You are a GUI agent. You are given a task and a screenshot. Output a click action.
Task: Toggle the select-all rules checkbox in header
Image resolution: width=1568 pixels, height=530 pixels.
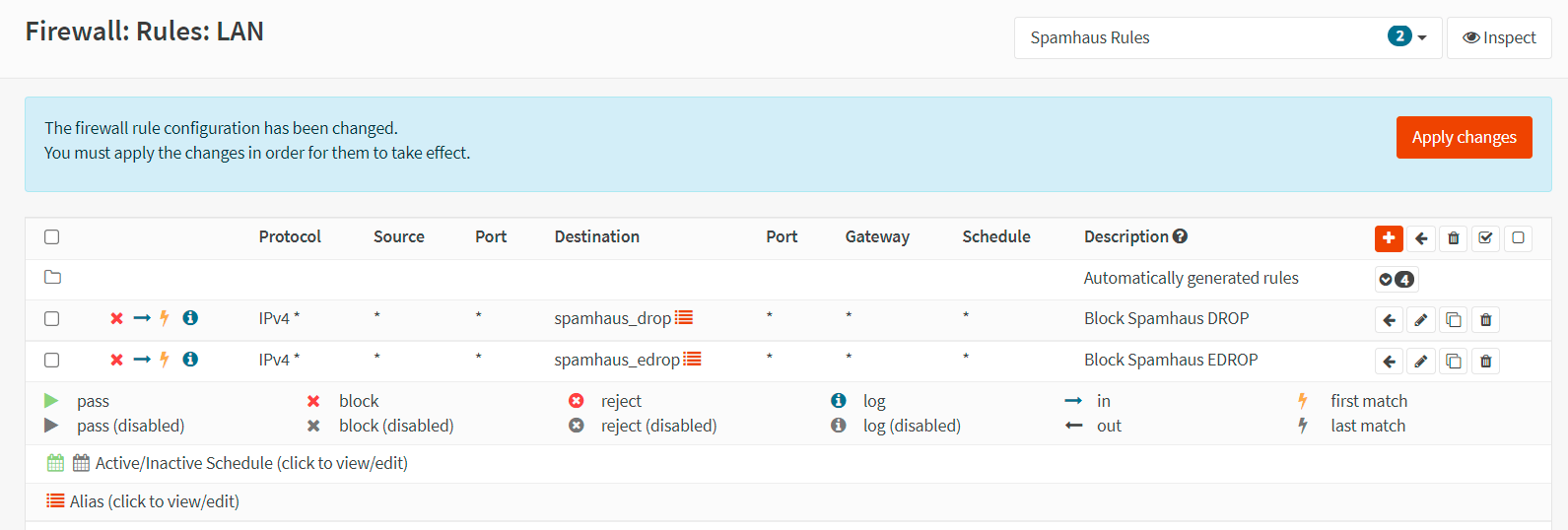click(52, 237)
